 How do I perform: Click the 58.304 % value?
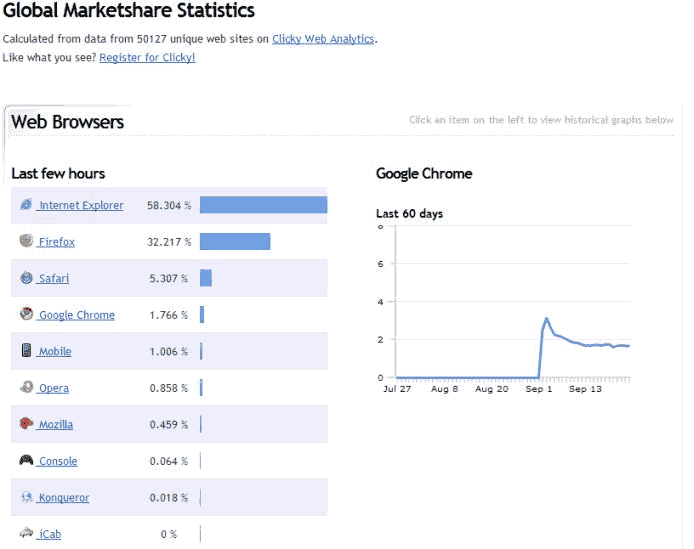[x=169, y=205]
